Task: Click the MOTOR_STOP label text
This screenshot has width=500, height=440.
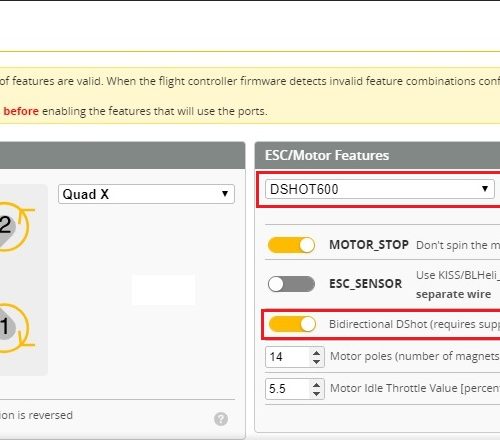Action: [x=369, y=245]
